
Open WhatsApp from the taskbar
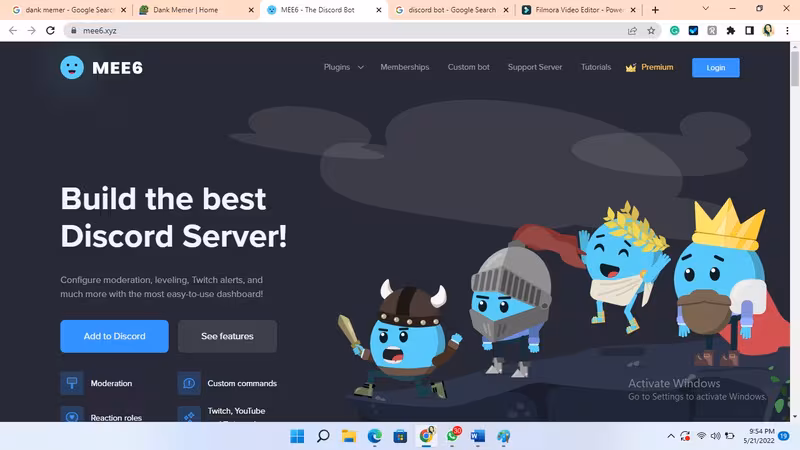452,436
